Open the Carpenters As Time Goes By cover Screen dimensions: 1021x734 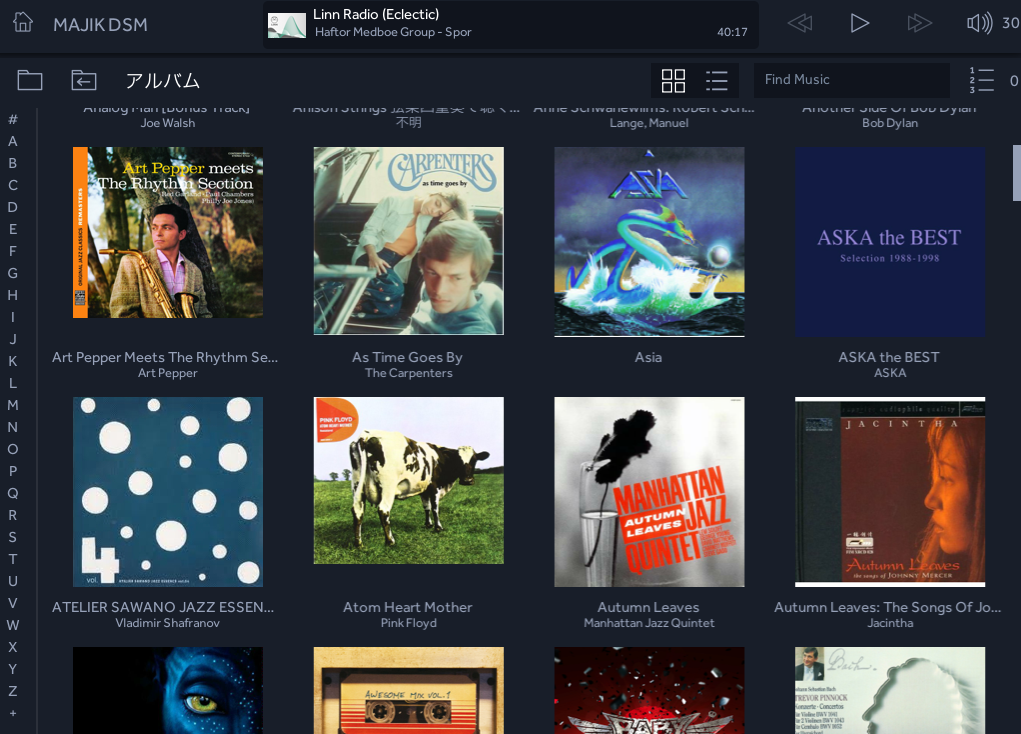pos(408,241)
